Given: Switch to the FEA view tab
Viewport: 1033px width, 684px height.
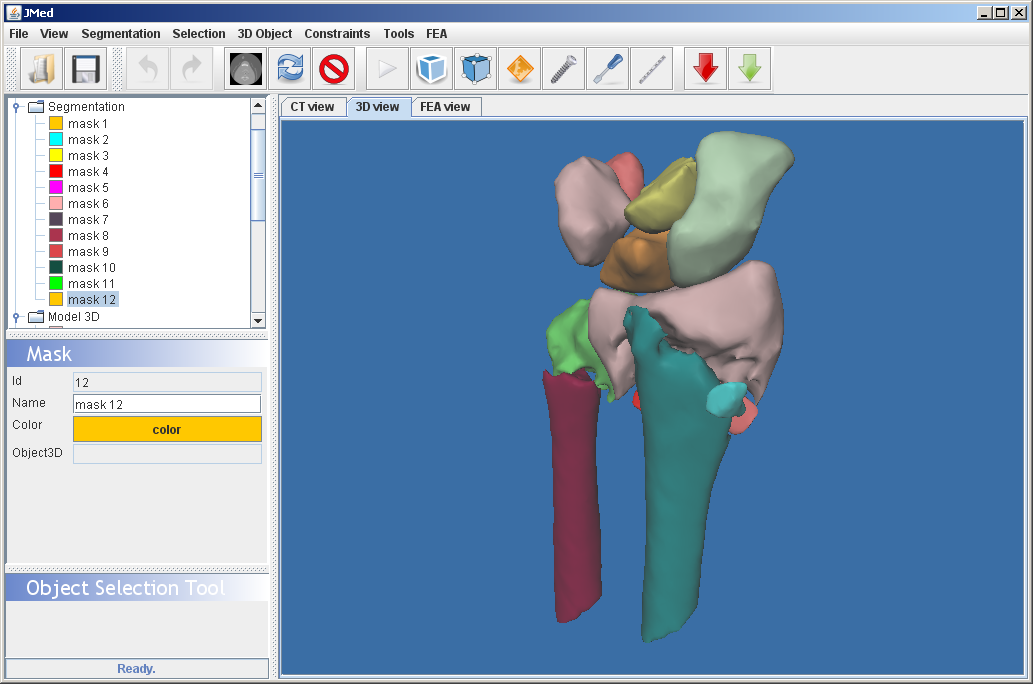Looking at the screenshot, I should (x=445, y=107).
